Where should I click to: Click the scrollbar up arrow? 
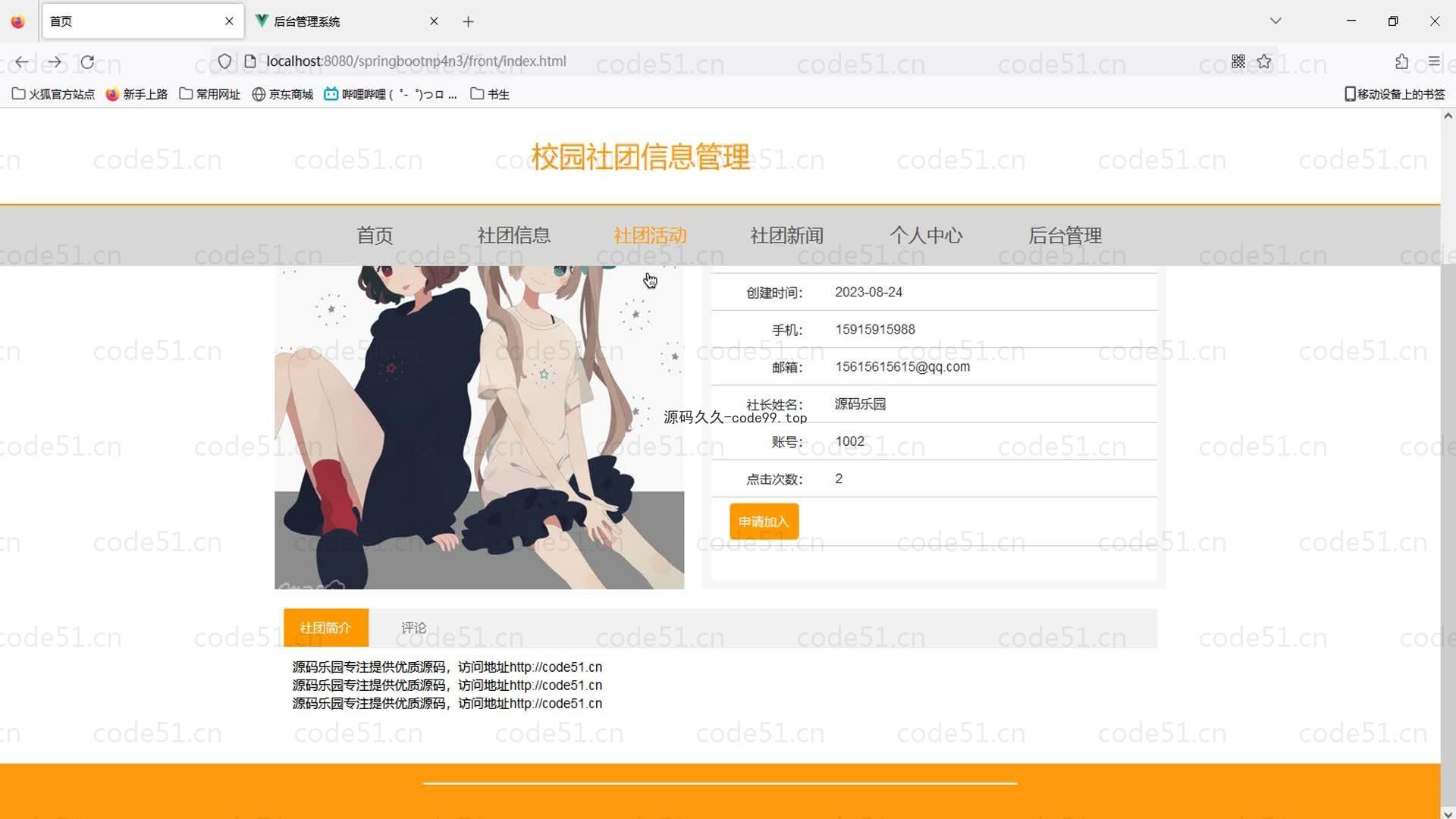coord(1448,116)
